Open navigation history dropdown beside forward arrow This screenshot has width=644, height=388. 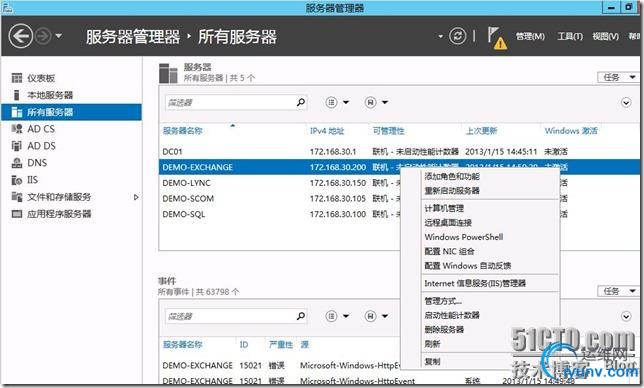tap(59, 36)
